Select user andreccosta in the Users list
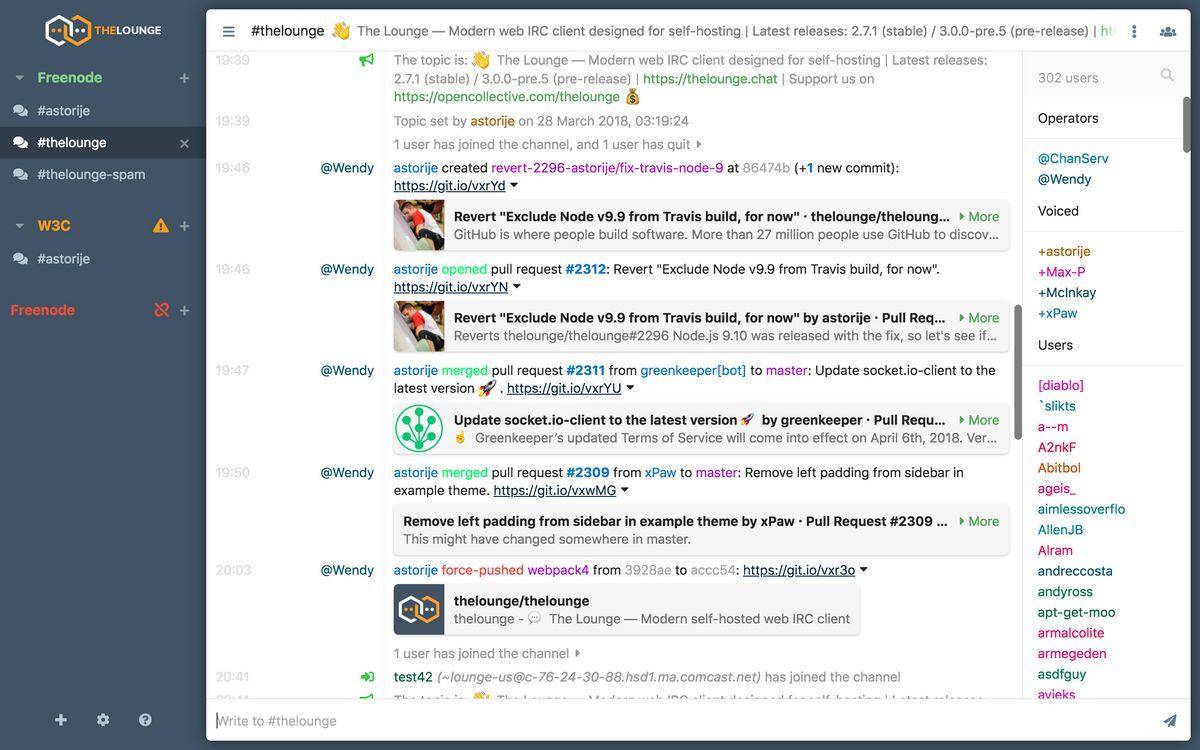Image resolution: width=1200 pixels, height=750 pixels. (1075, 571)
